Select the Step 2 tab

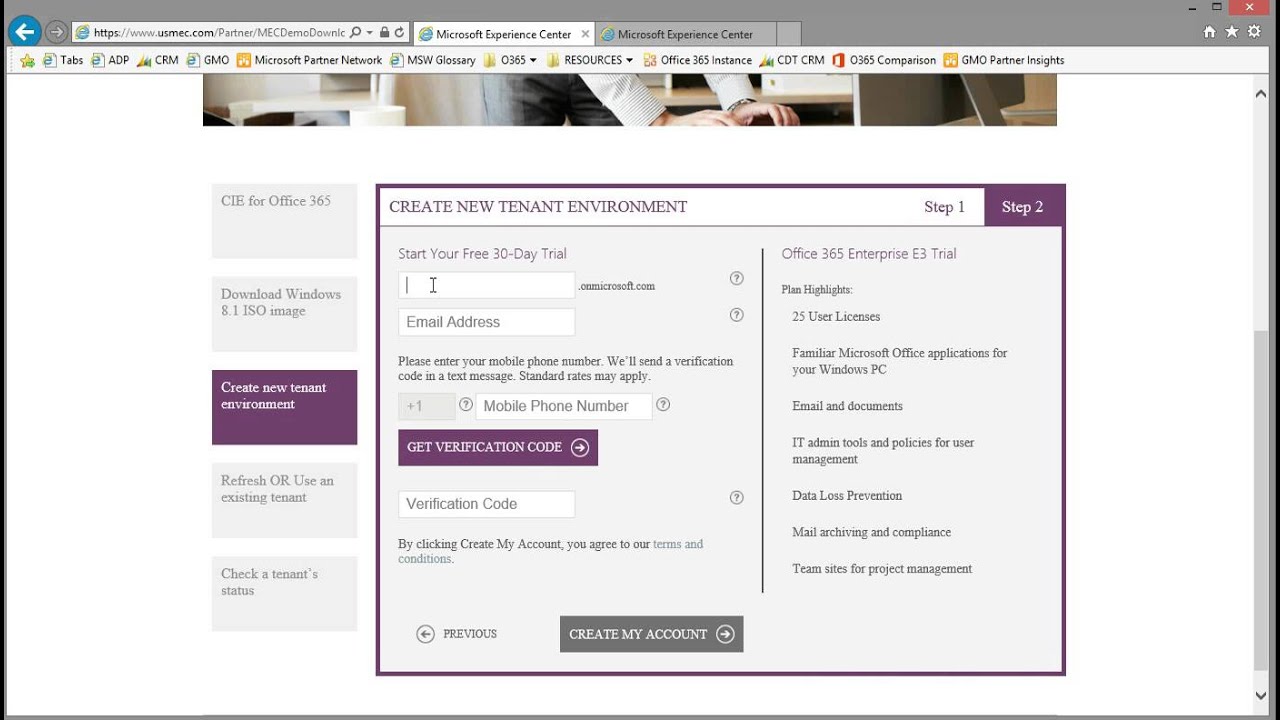1022,207
